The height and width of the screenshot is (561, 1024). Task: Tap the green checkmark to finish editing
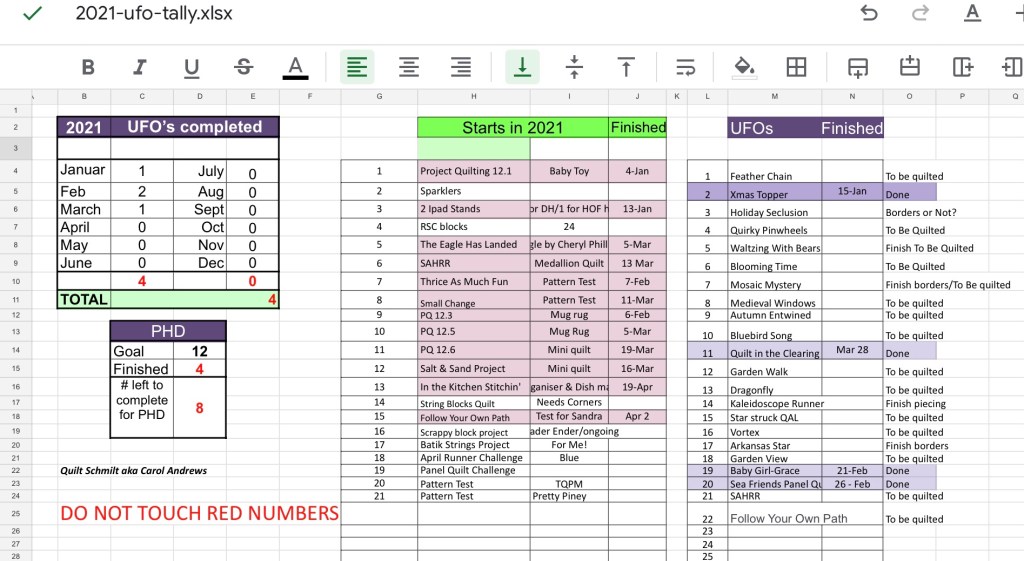tap(32, 13)
